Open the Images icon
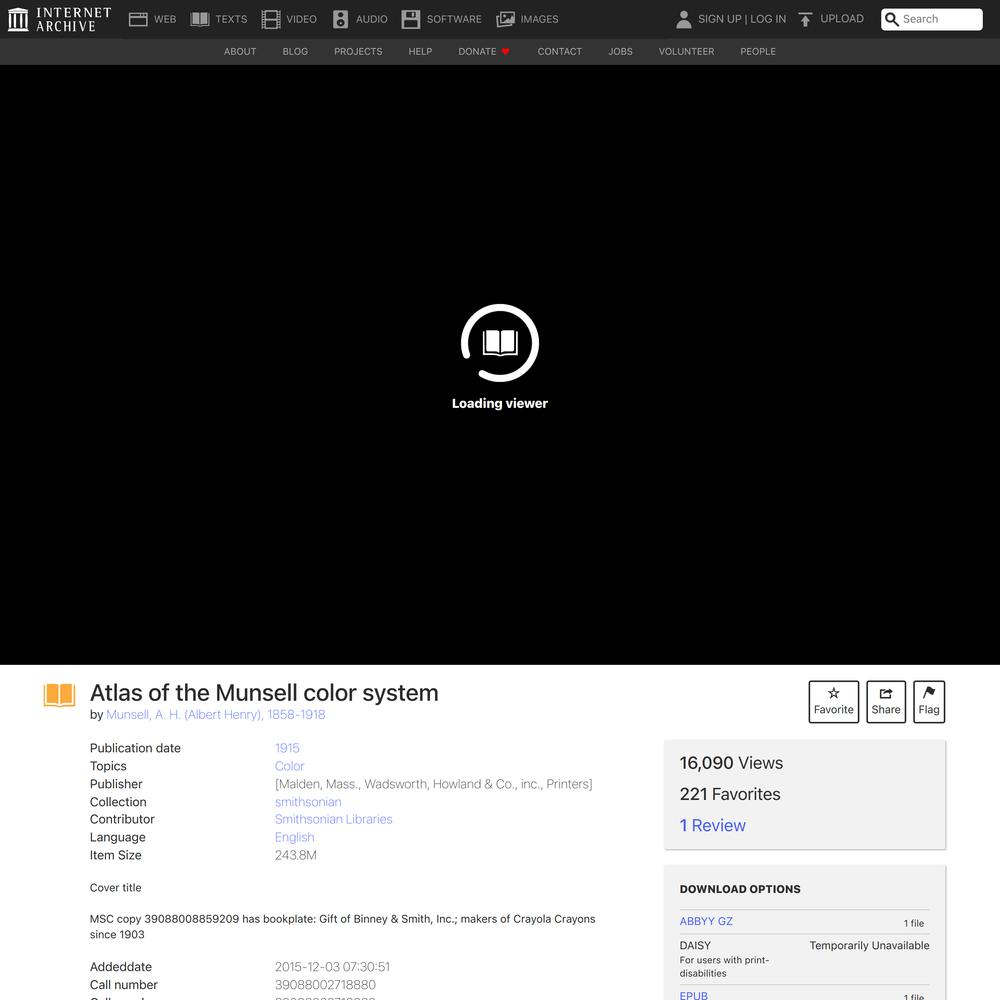Viewport: 1000px width, 1000px height. pyautogui.click(x=505, y=19)
